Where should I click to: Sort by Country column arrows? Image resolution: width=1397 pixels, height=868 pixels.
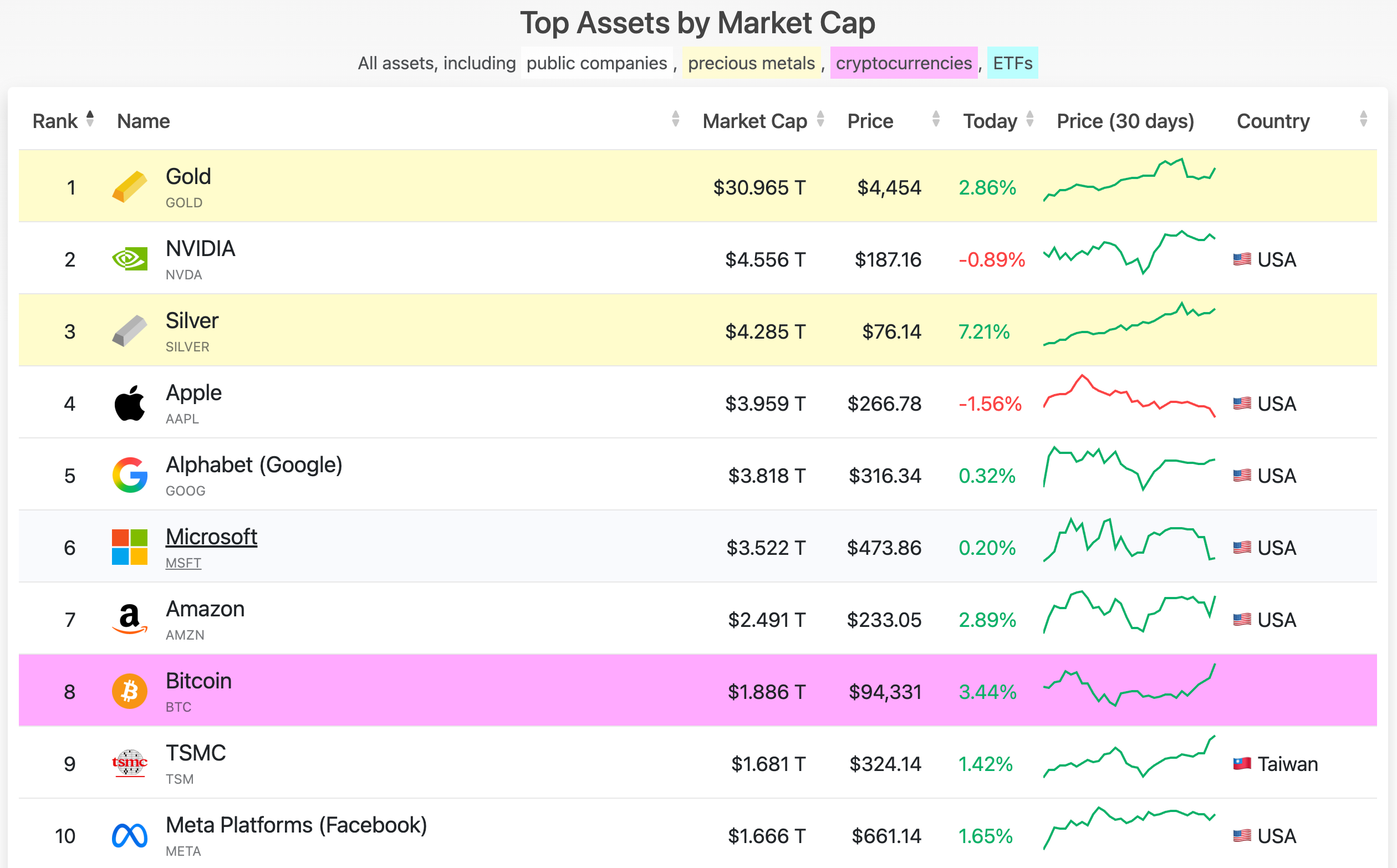(x=1364, y=119)
